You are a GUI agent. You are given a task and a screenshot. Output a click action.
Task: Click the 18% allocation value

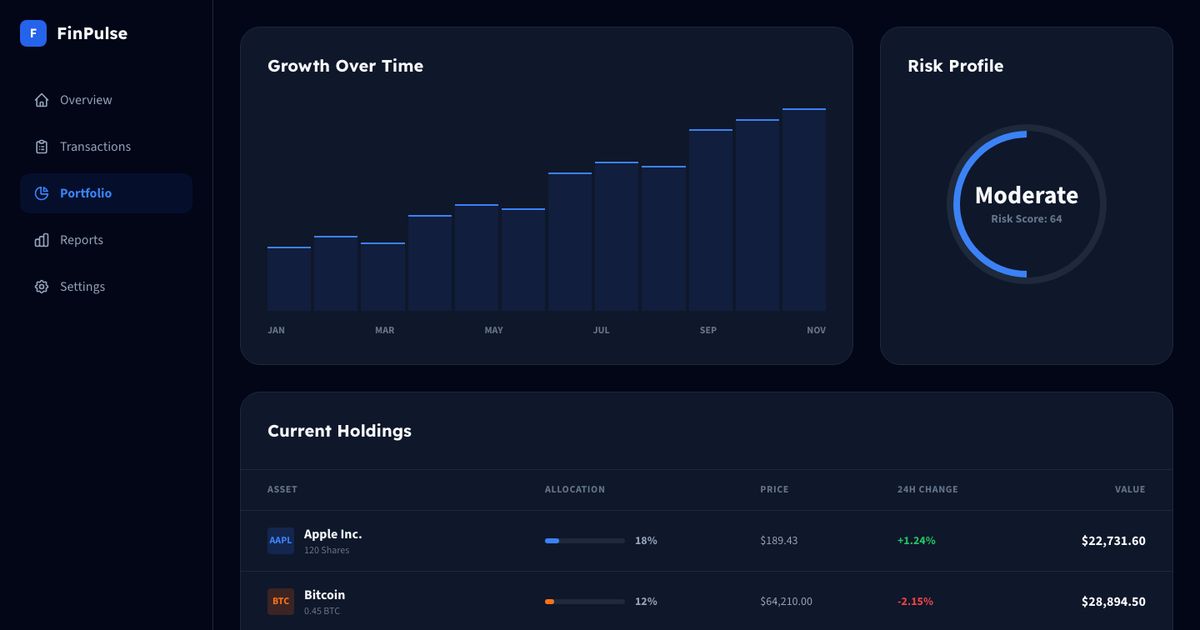[646, 541]
